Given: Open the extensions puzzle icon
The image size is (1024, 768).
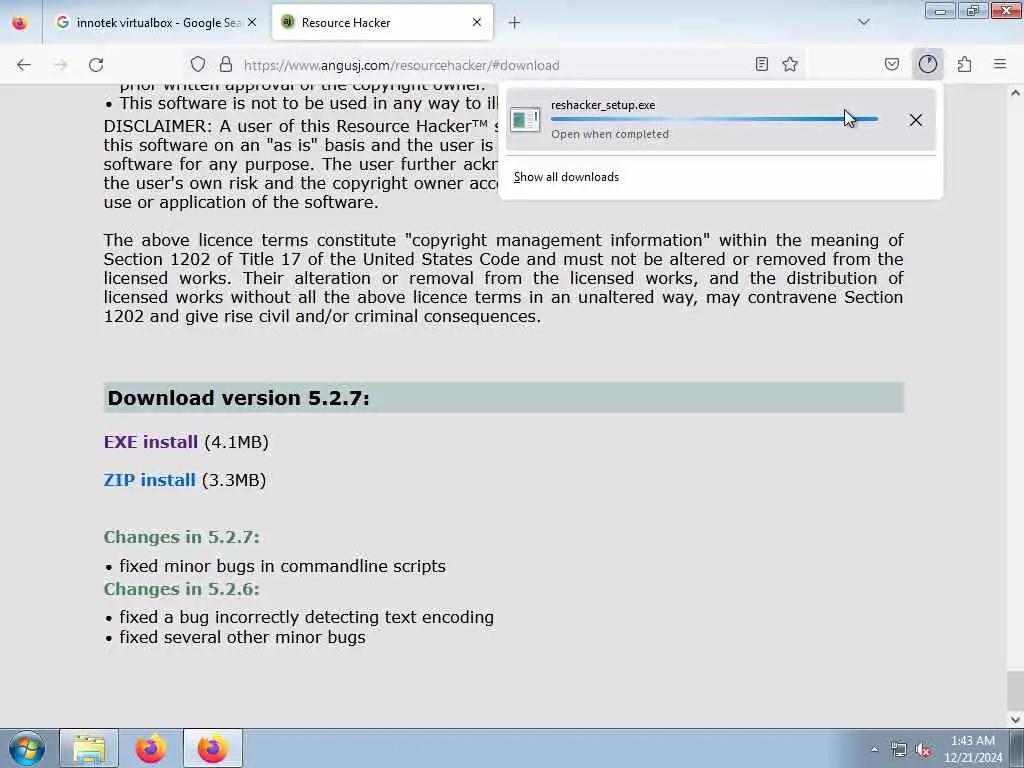Looking at the screenshot, I should [964, 64].
